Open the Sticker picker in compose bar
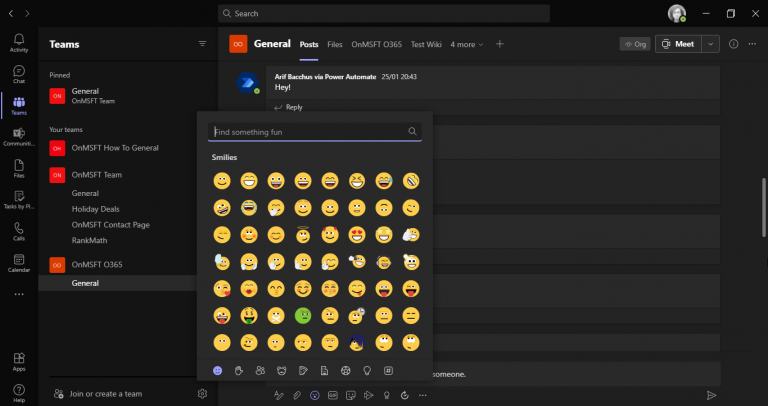Viewport: 768px width, 406px height. [351, 395]
